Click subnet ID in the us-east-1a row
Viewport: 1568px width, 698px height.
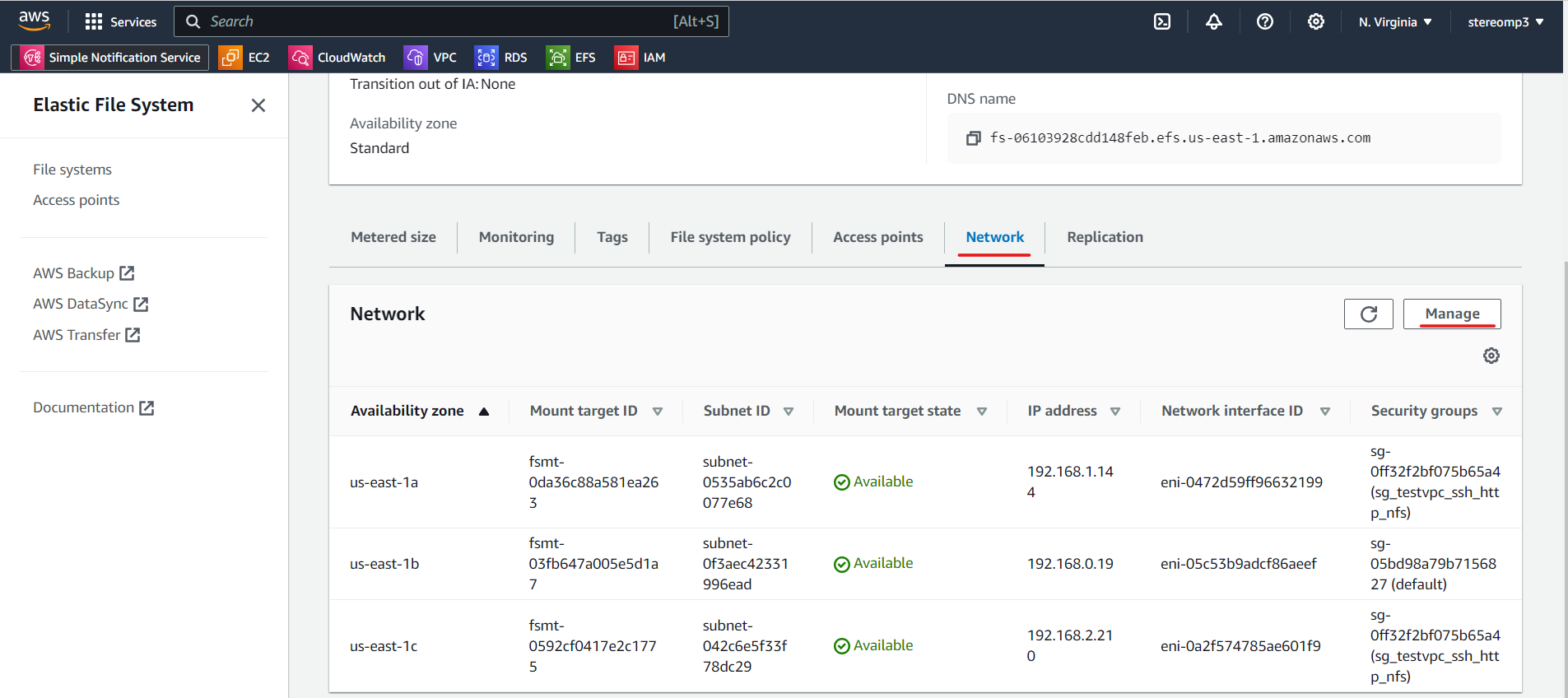click(747, 482)
